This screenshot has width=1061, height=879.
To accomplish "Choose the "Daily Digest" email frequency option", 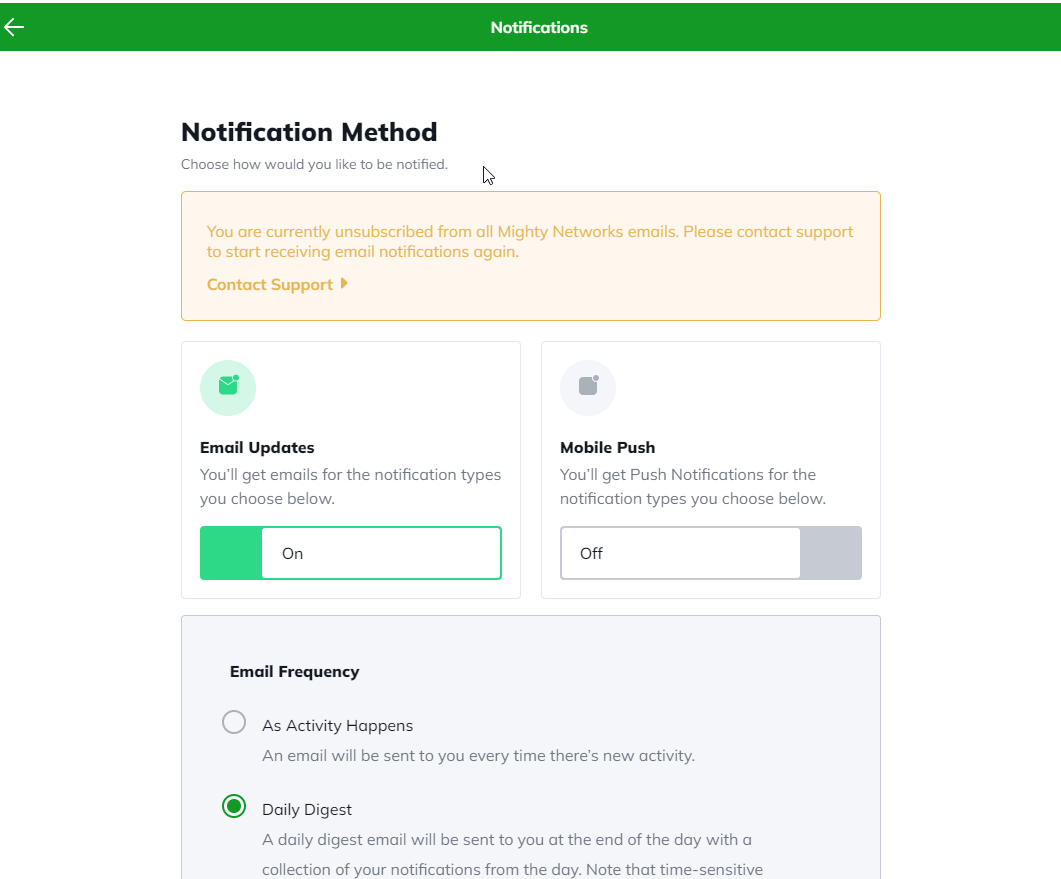I will click(234, 806).
